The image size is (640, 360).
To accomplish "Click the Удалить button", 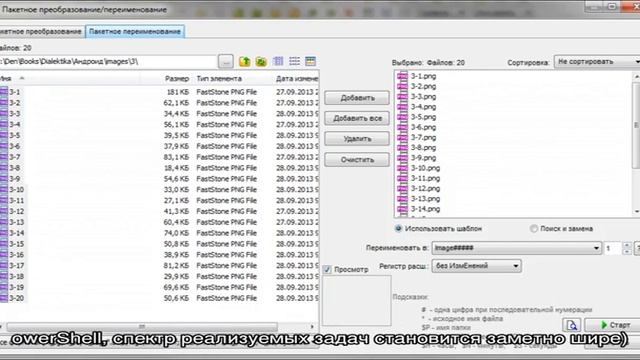I will click(357, 139).
